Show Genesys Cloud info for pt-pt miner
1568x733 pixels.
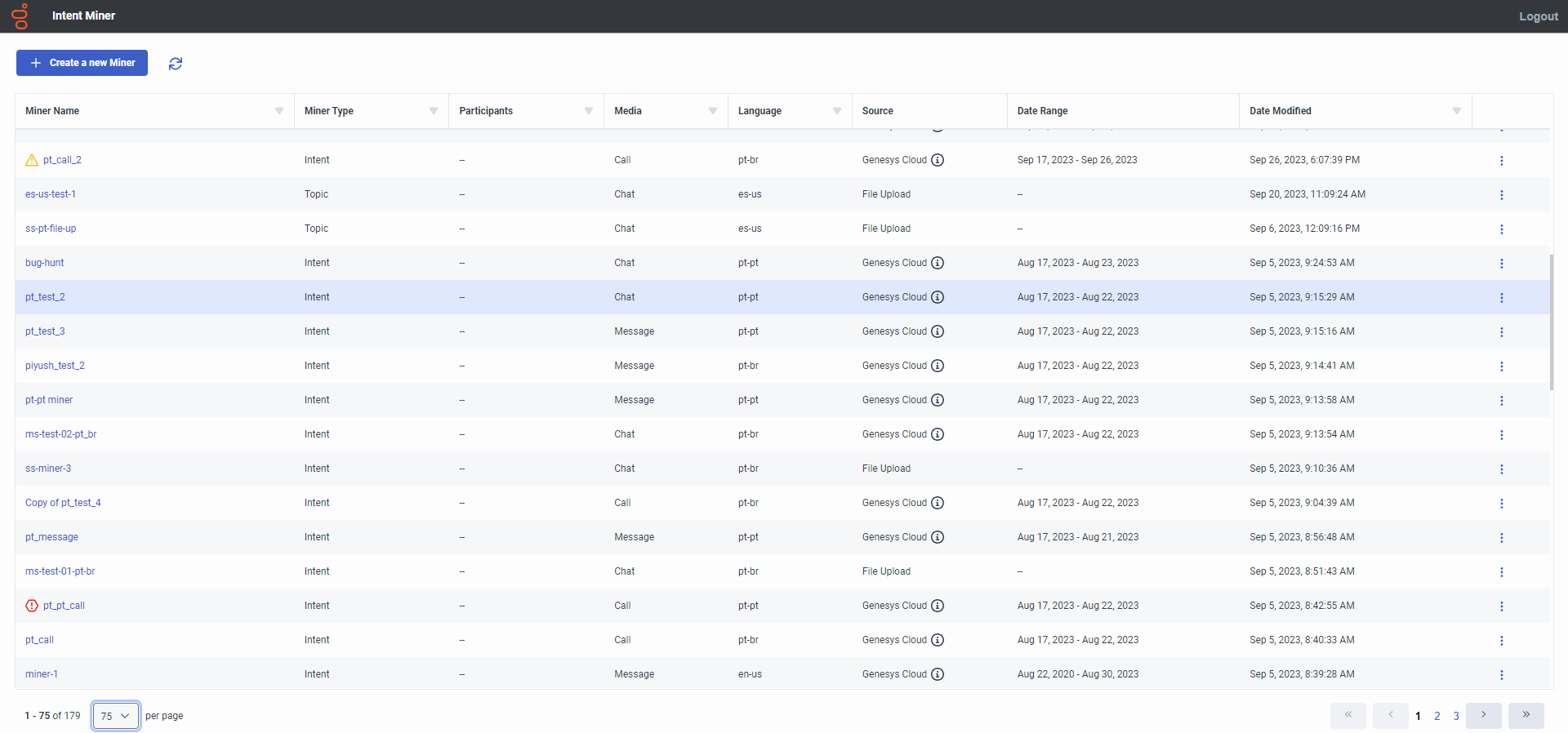(x=938, y=400)
